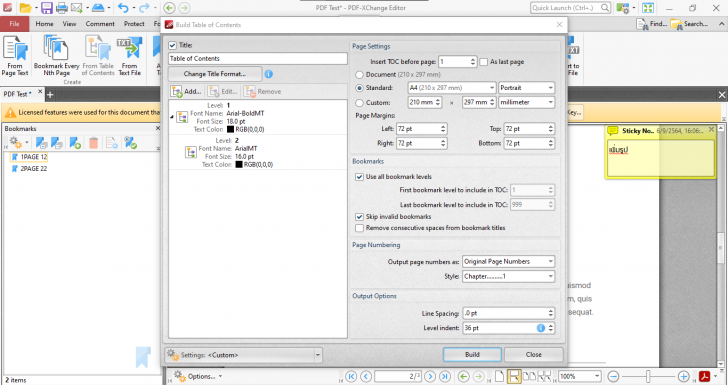Uncheck the Title checkbox
Screen dimensions: 728x385
pos(172,45)
